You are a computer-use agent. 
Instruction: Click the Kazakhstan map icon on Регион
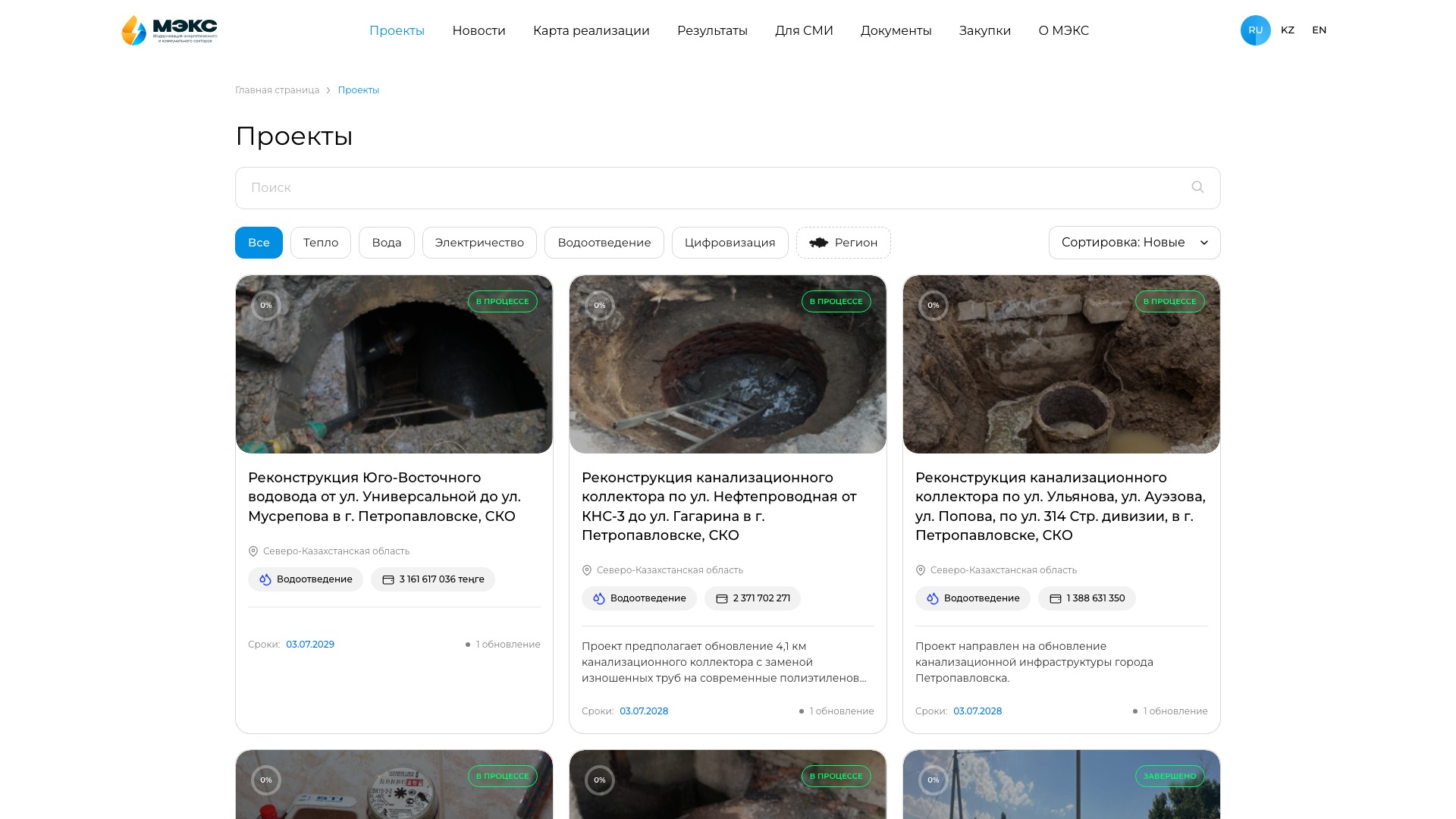(x=818, y=243)
